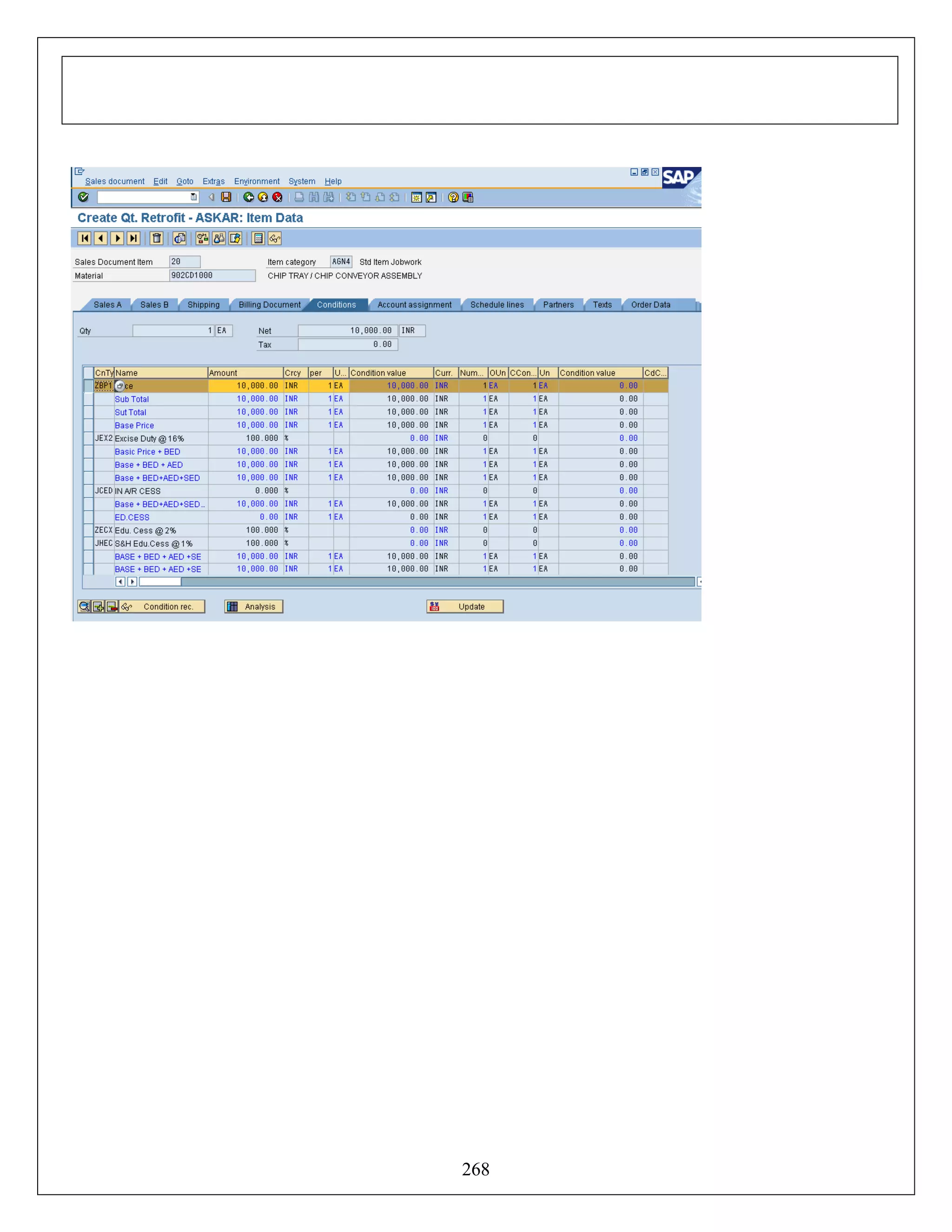The image size is (952, 1232).
Task: Click the table's left scroll arrow
Action: pos(120,582)
